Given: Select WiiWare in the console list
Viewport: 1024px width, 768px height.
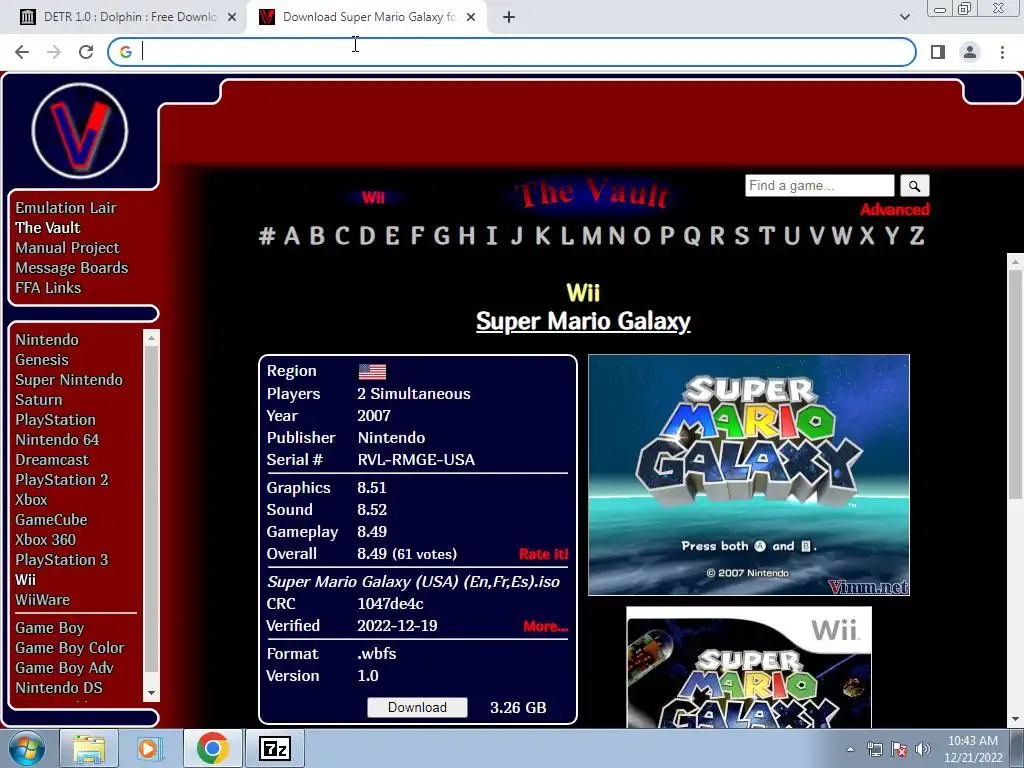Looking at the screenshot, I should pyautogui.click(x=42, y=600).
